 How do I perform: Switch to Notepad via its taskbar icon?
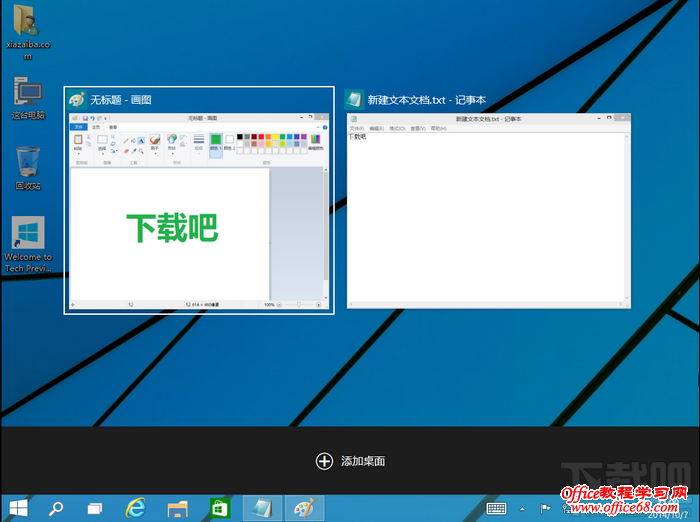pos(262,508)
